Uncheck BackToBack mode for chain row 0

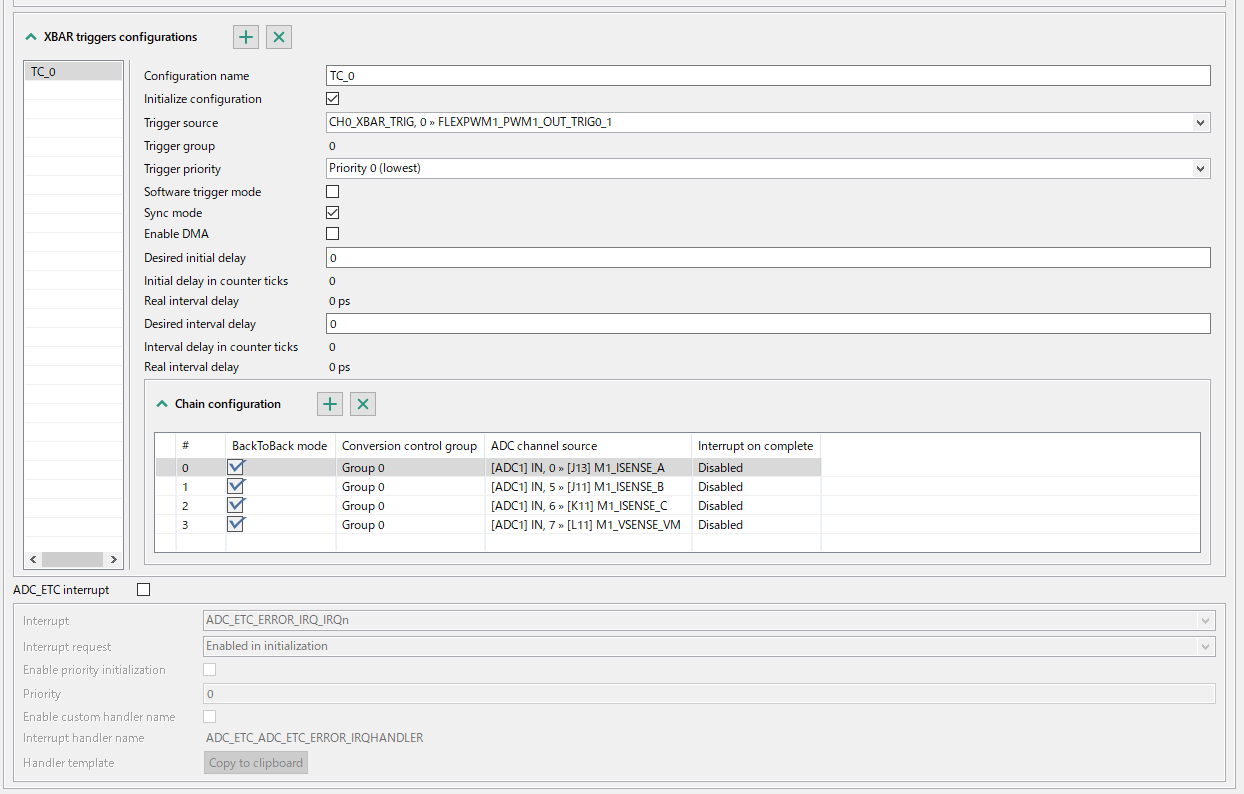coord(235,467)
